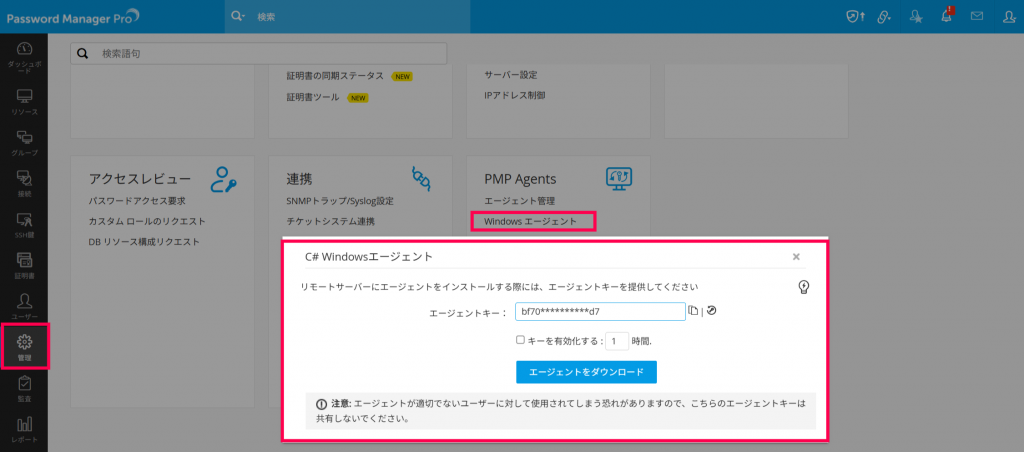Open the chain link dropdown in header

(884, 17)
